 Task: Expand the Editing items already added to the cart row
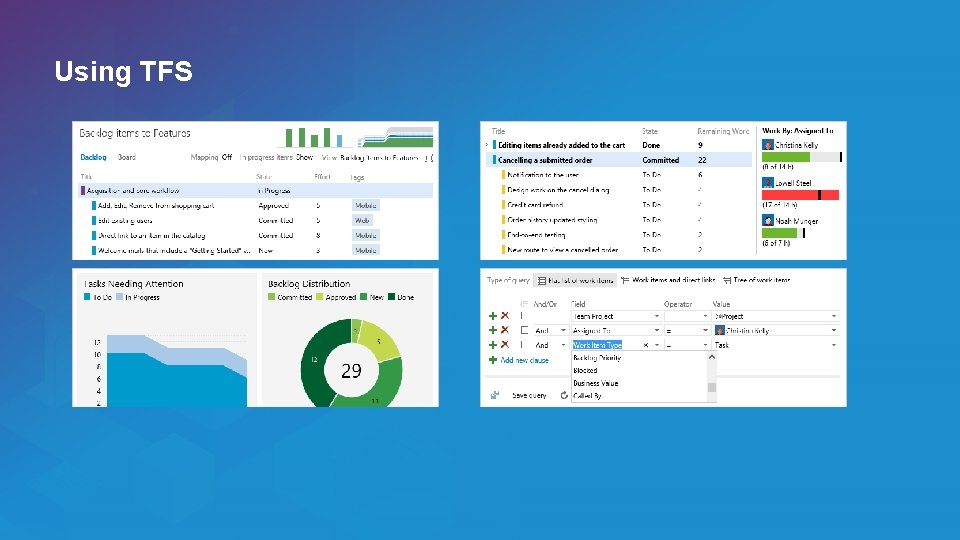tap(487, 145)
